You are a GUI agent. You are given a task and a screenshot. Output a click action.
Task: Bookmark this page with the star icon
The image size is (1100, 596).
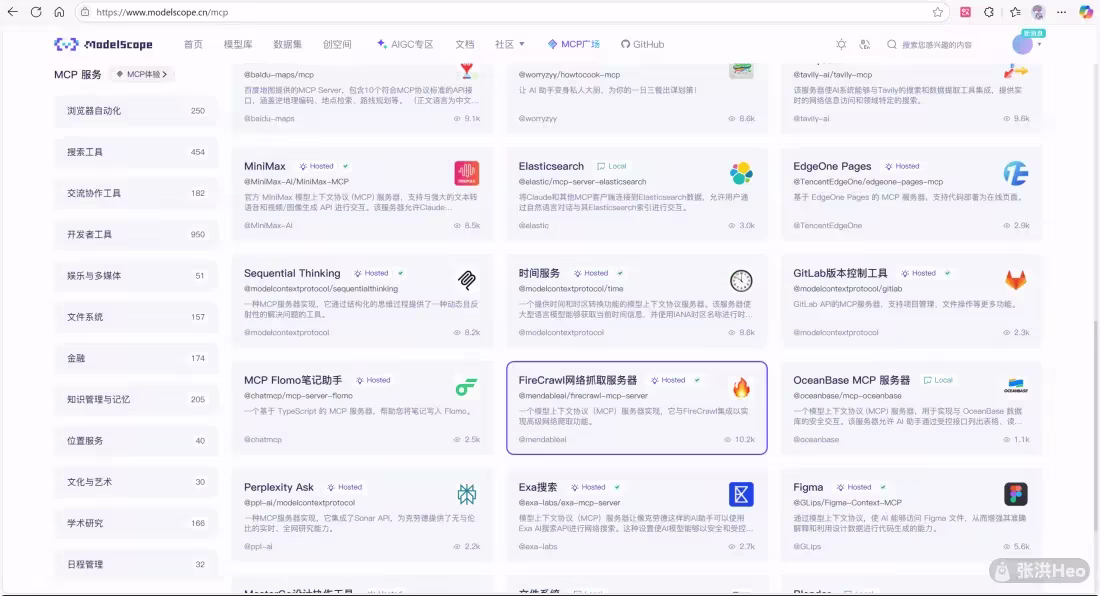[x=938, y=12]
